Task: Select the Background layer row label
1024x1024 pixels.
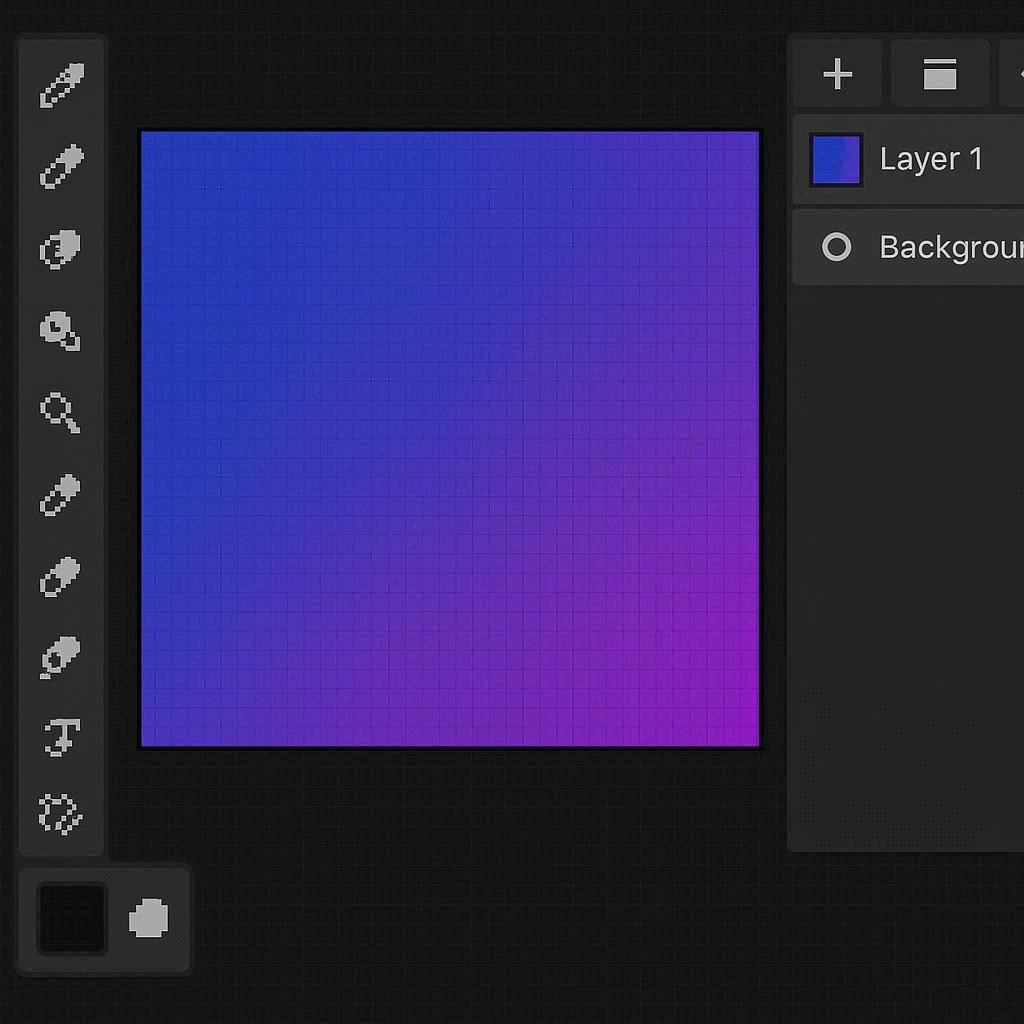Action: pyautogui.click(x=950, y=247)
